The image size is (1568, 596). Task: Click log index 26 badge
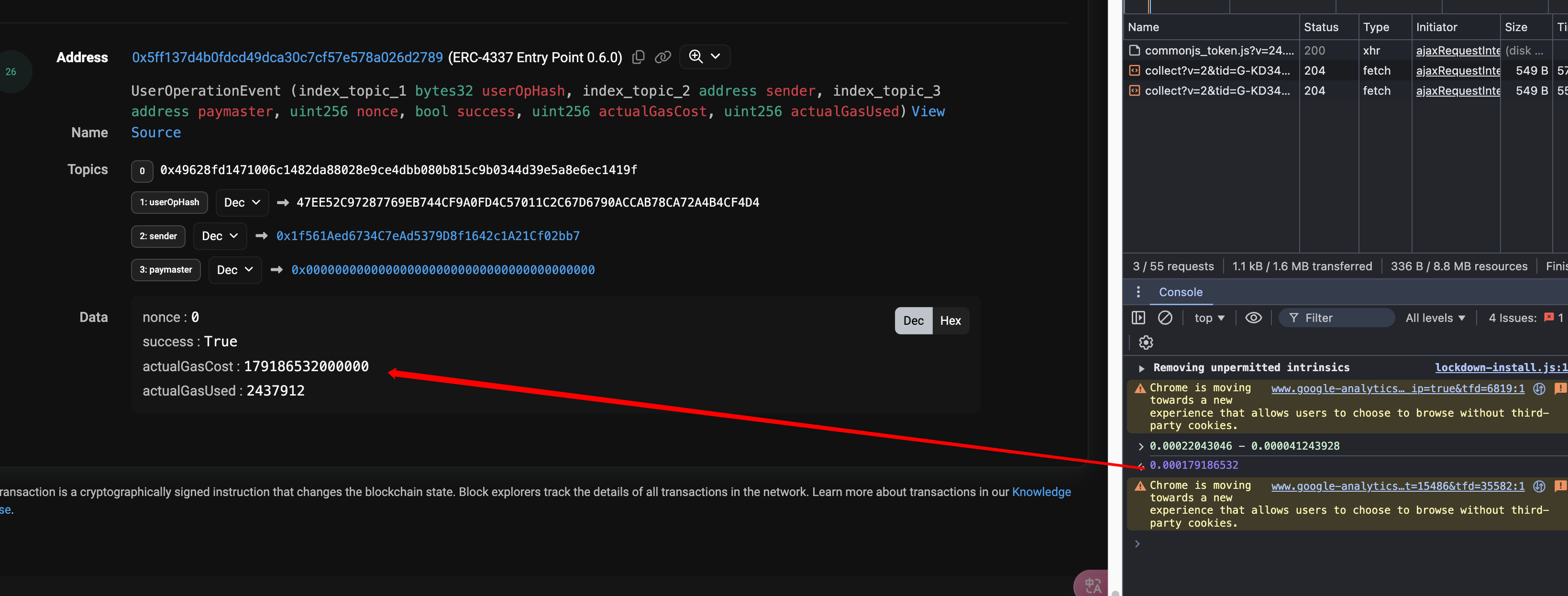pyautogui.click(x=11, y=72)
